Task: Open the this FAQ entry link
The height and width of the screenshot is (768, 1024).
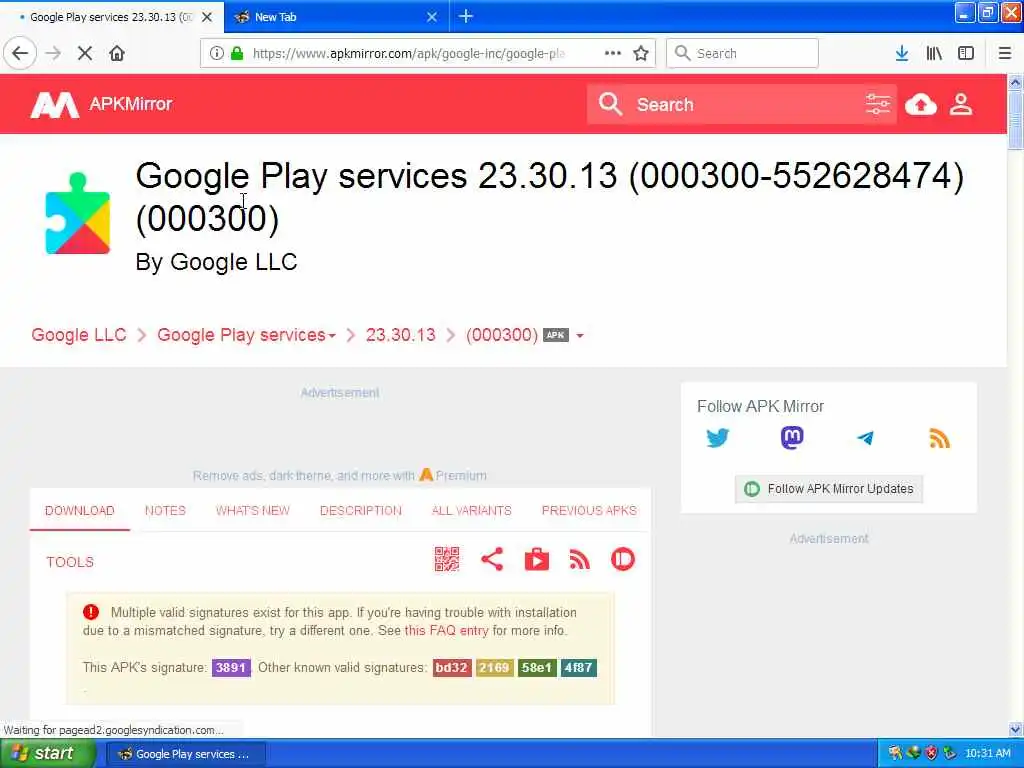Action: tap(446, 631)
